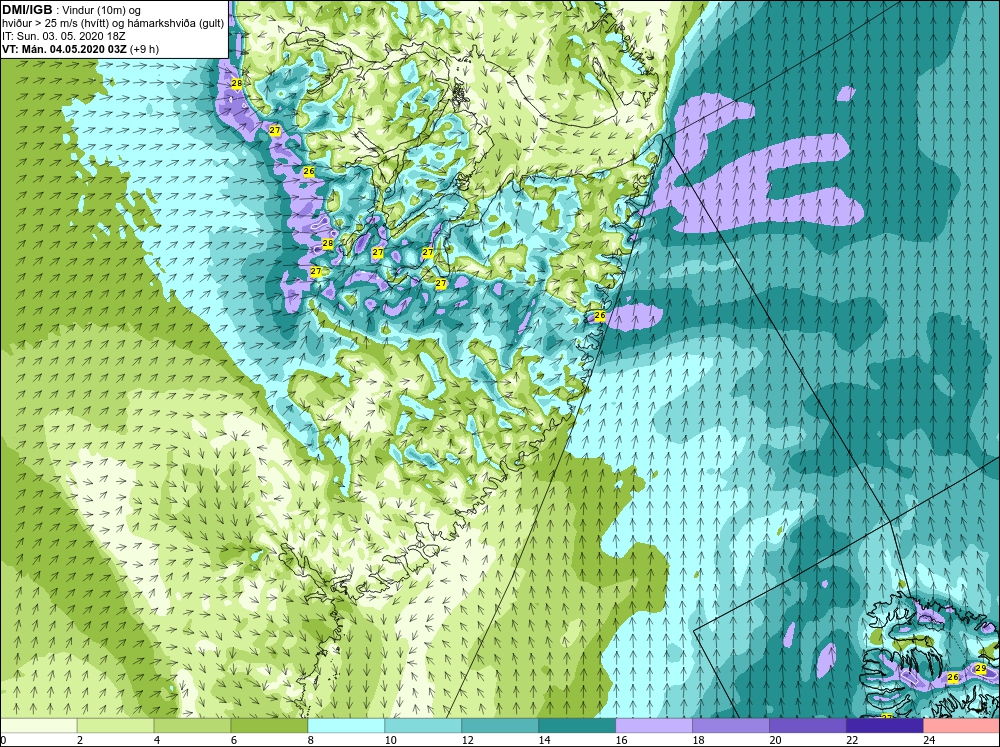The image size is (1000, 747).
Task: Click legend scale label '16'
Action: coord(621,740)
